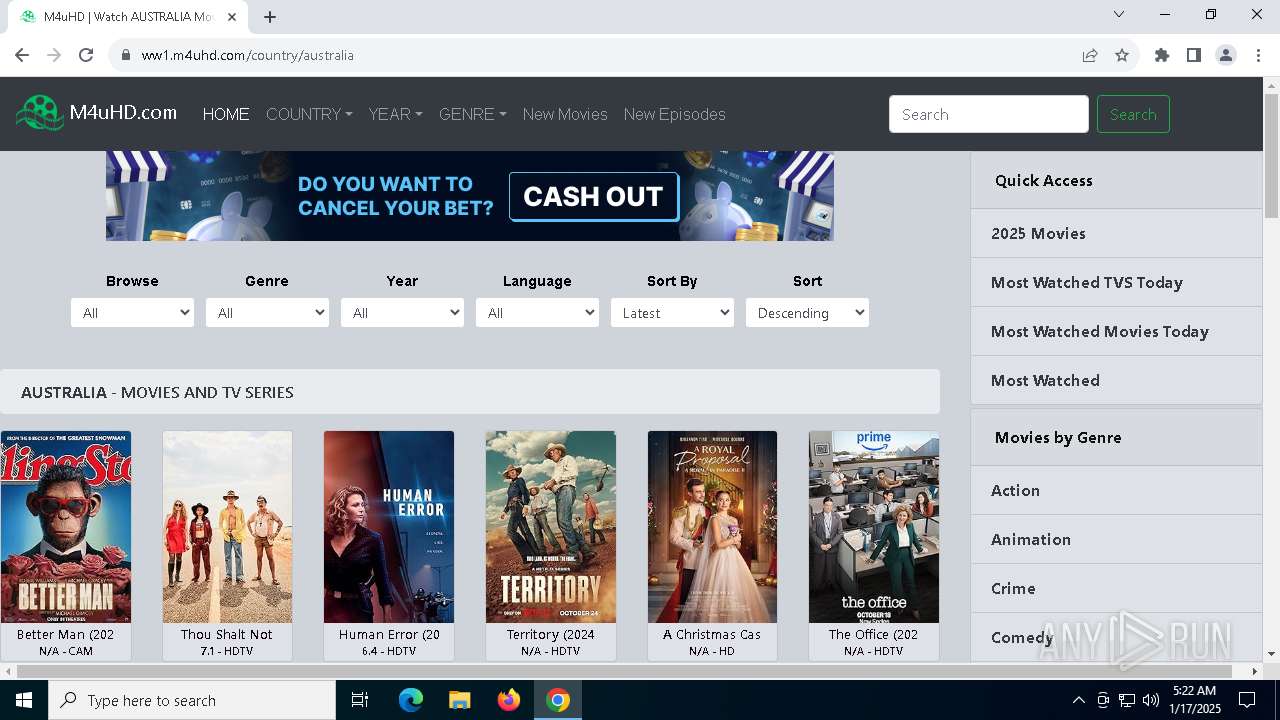Click the Windows taskbar search box
This screenshot has width=1280, height=720.
[192, 700]
